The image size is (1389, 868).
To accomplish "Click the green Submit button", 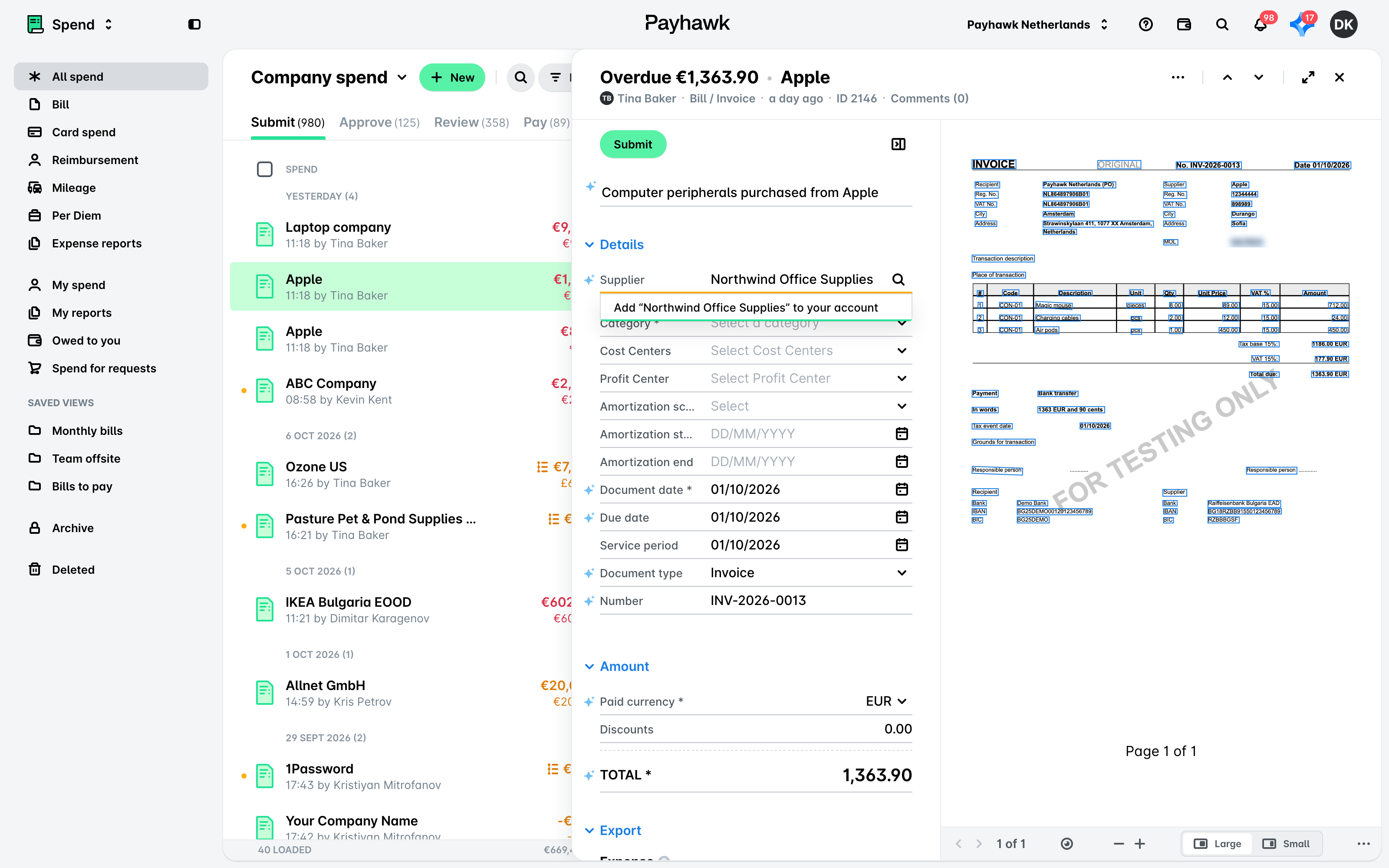I will click(632, 144).
